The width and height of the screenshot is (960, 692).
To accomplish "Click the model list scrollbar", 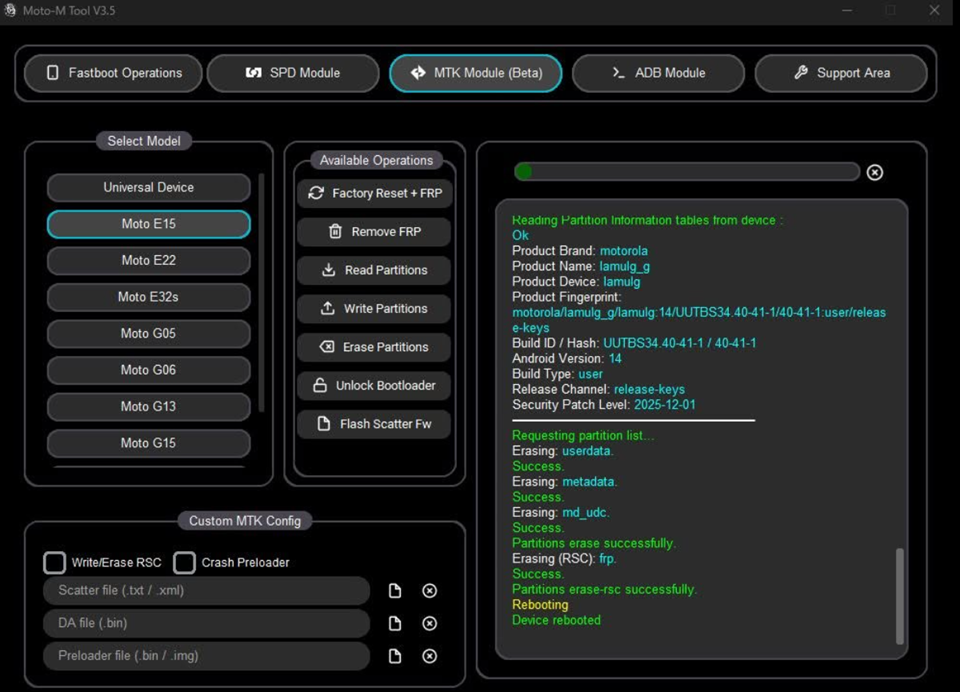I will click(261, 293).
